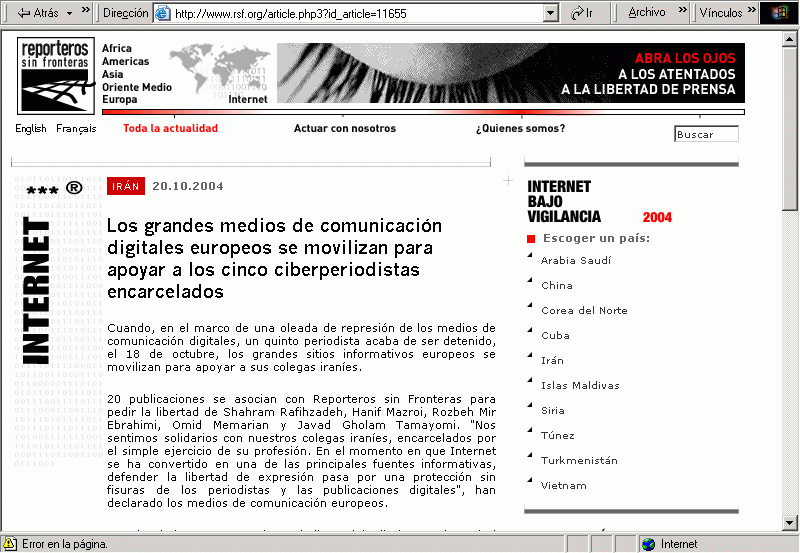Open the Americas region link
The width and height of the screenshot is (800, 553).
pos(126,61)
